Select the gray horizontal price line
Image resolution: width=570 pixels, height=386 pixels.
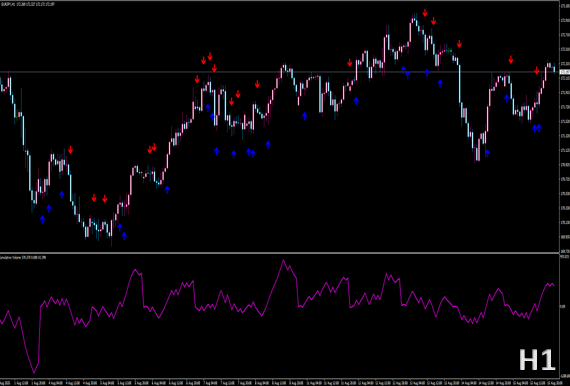coord(279,72)
